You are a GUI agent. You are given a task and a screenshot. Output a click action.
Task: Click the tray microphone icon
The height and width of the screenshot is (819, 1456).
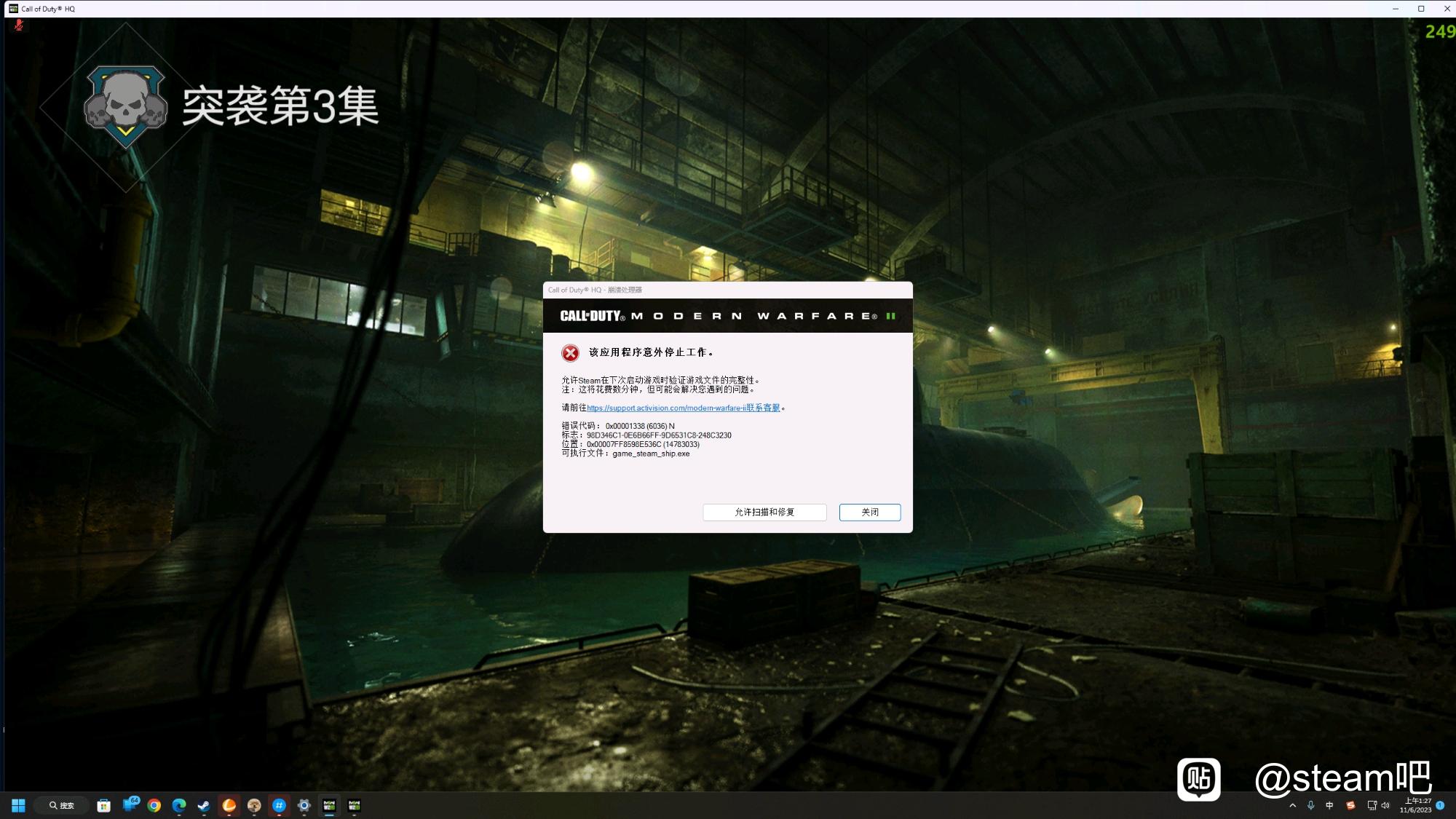[x=1311, y=805]
